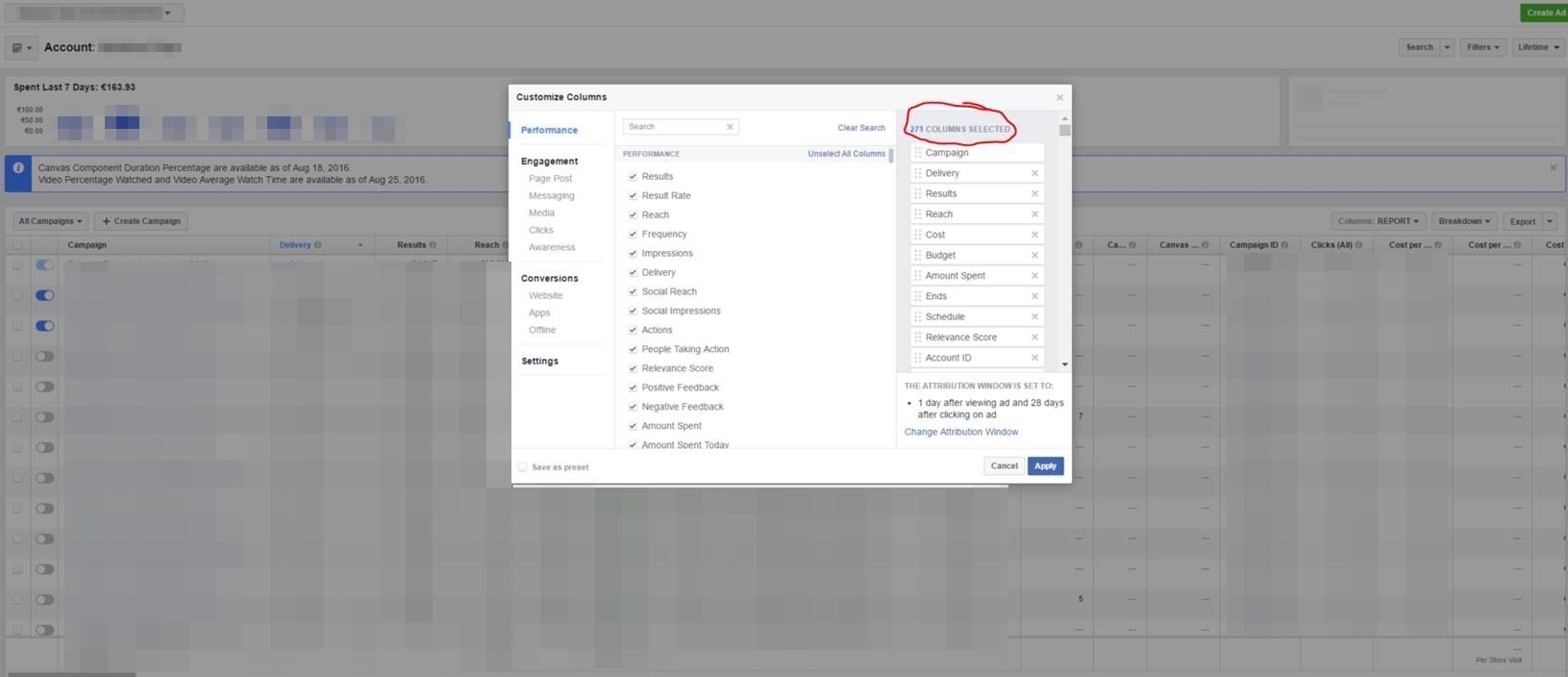Click info icon next to Delivery header
This screenshot has width=1568, height=677.
click(317, 245)
